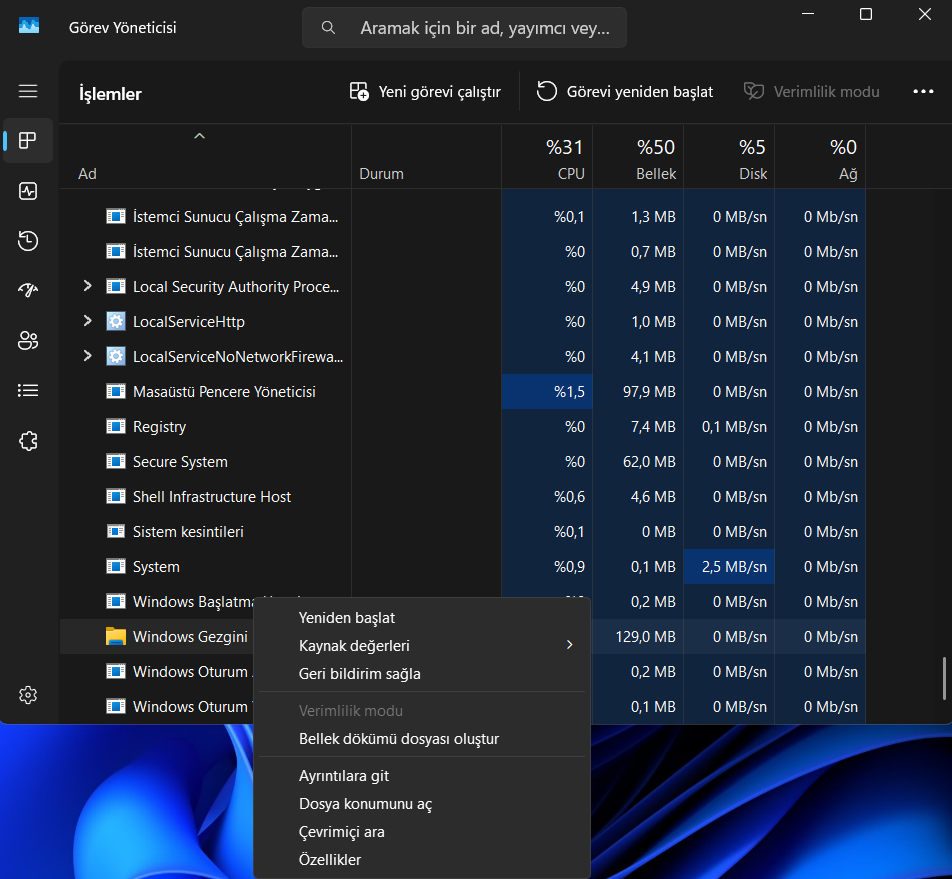Open the Startup apps sidebar icon
The image size is (952, 879).
tap(28, 290)
